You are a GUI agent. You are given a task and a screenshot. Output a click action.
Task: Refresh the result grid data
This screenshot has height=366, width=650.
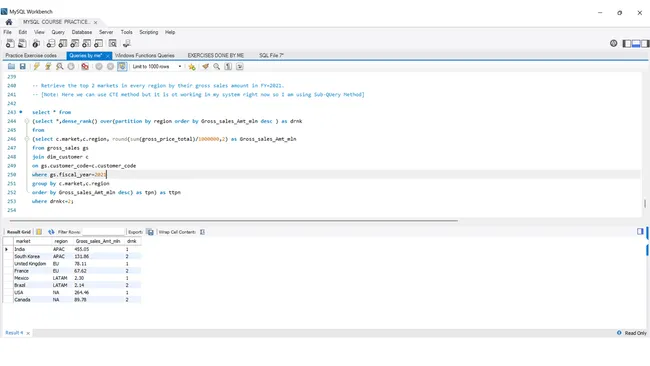point(51,232)
